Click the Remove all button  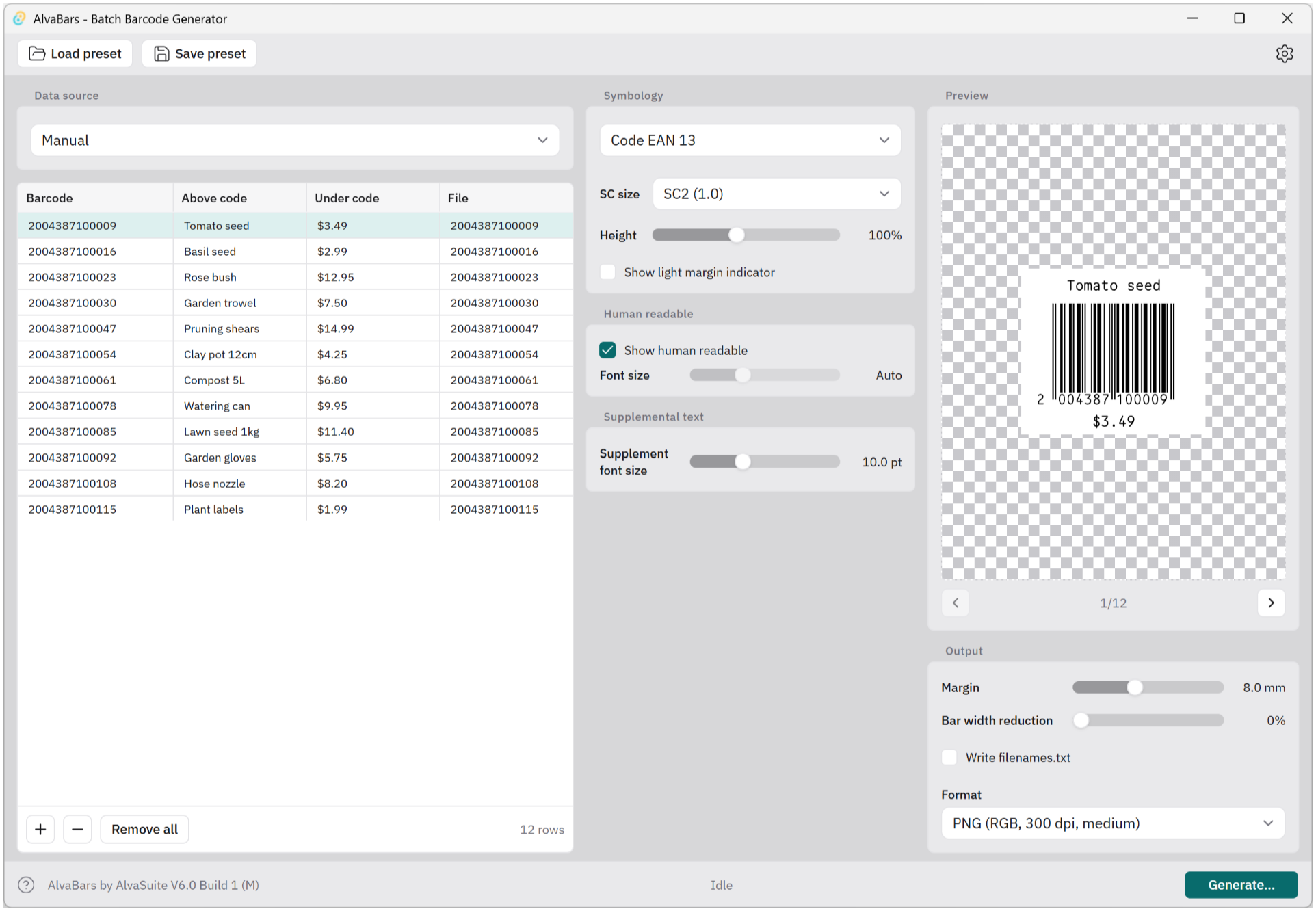tap(144, 830)
